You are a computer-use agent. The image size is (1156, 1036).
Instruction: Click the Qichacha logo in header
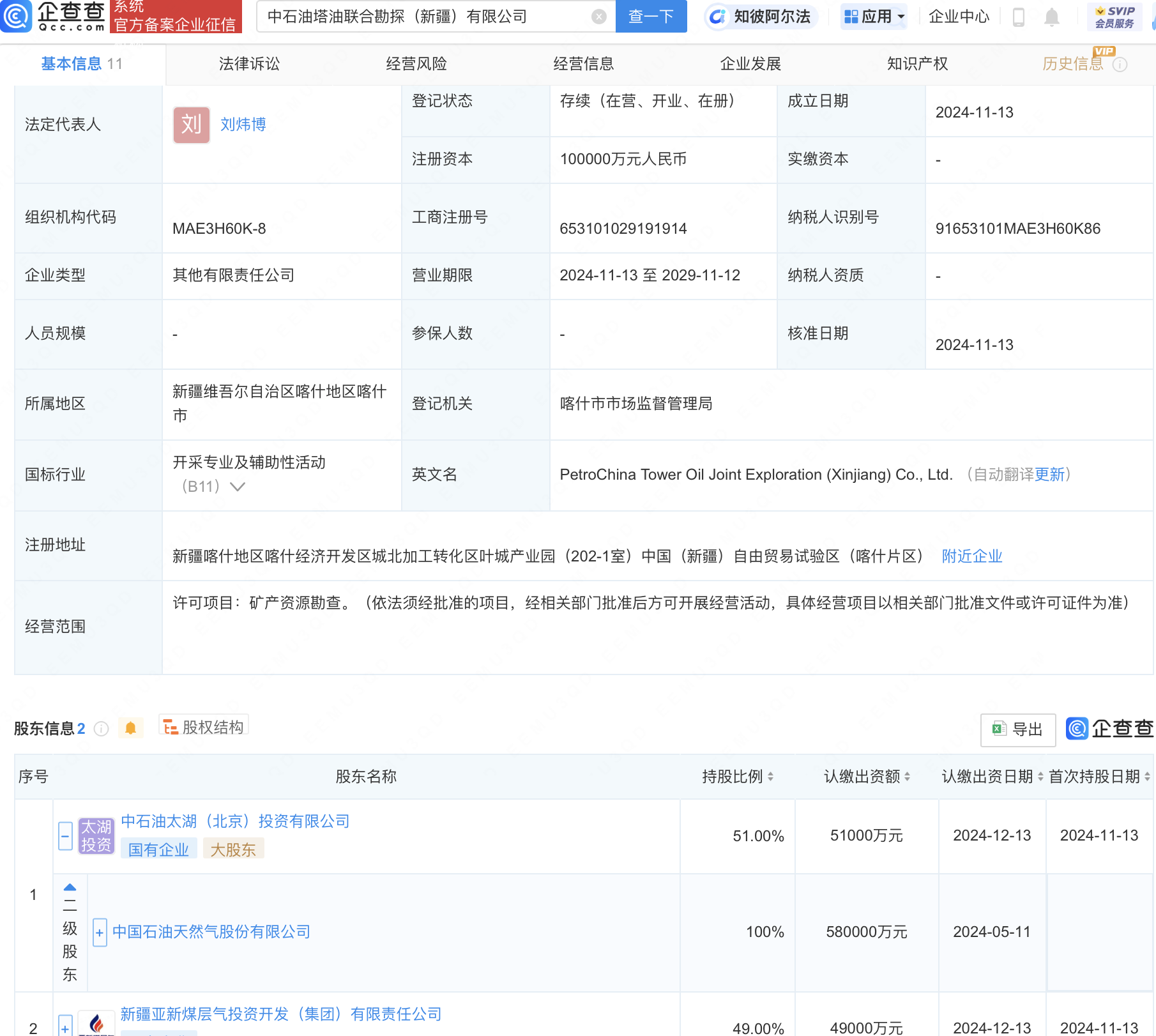click(x=54, y=16)
